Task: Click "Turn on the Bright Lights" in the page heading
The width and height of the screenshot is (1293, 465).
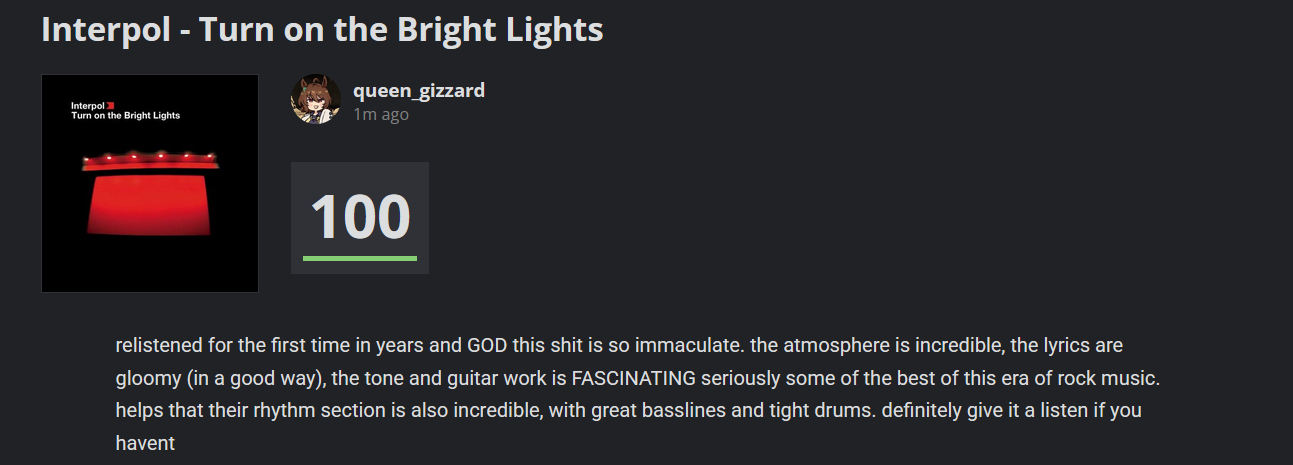Action: [401, 30]
